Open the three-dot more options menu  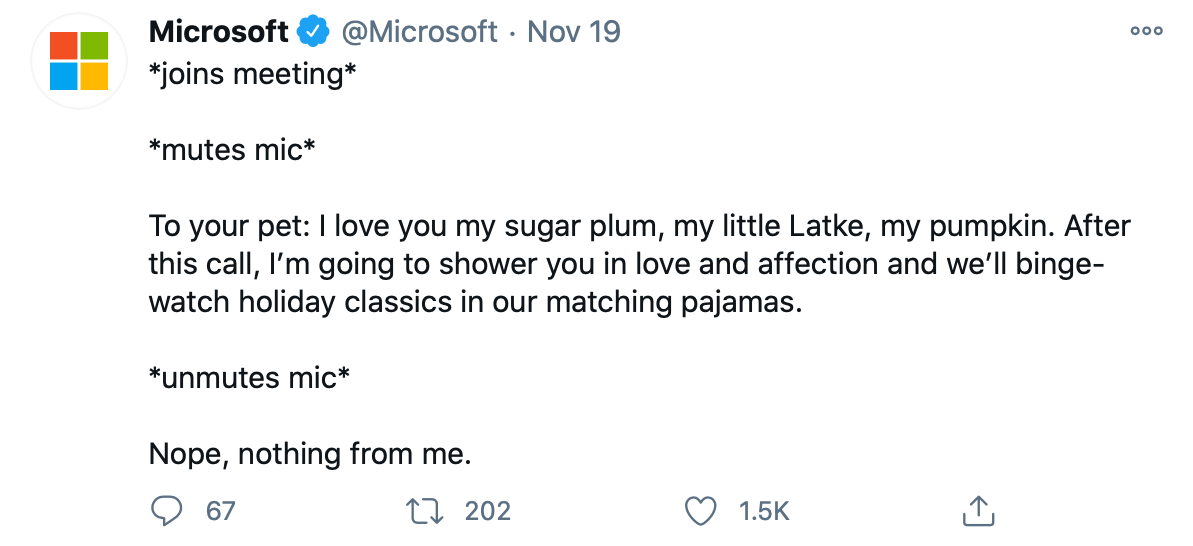[1146, 32]
